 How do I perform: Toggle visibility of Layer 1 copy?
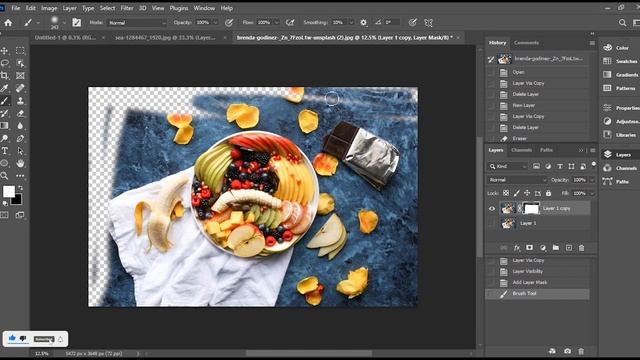coord(492,209)
